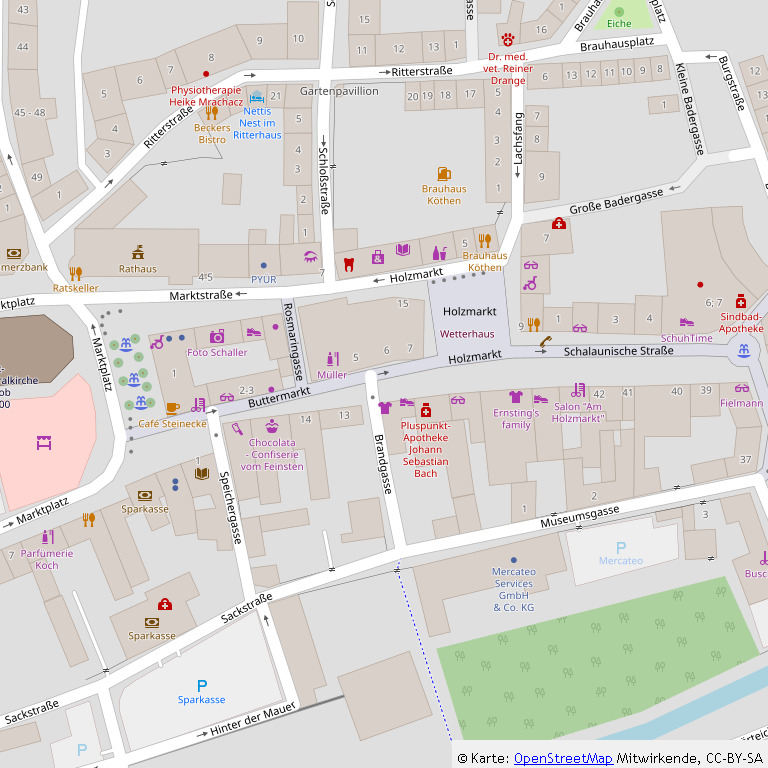Click the beer mug icon of Brauhaus Köthen

click(444, 174)
